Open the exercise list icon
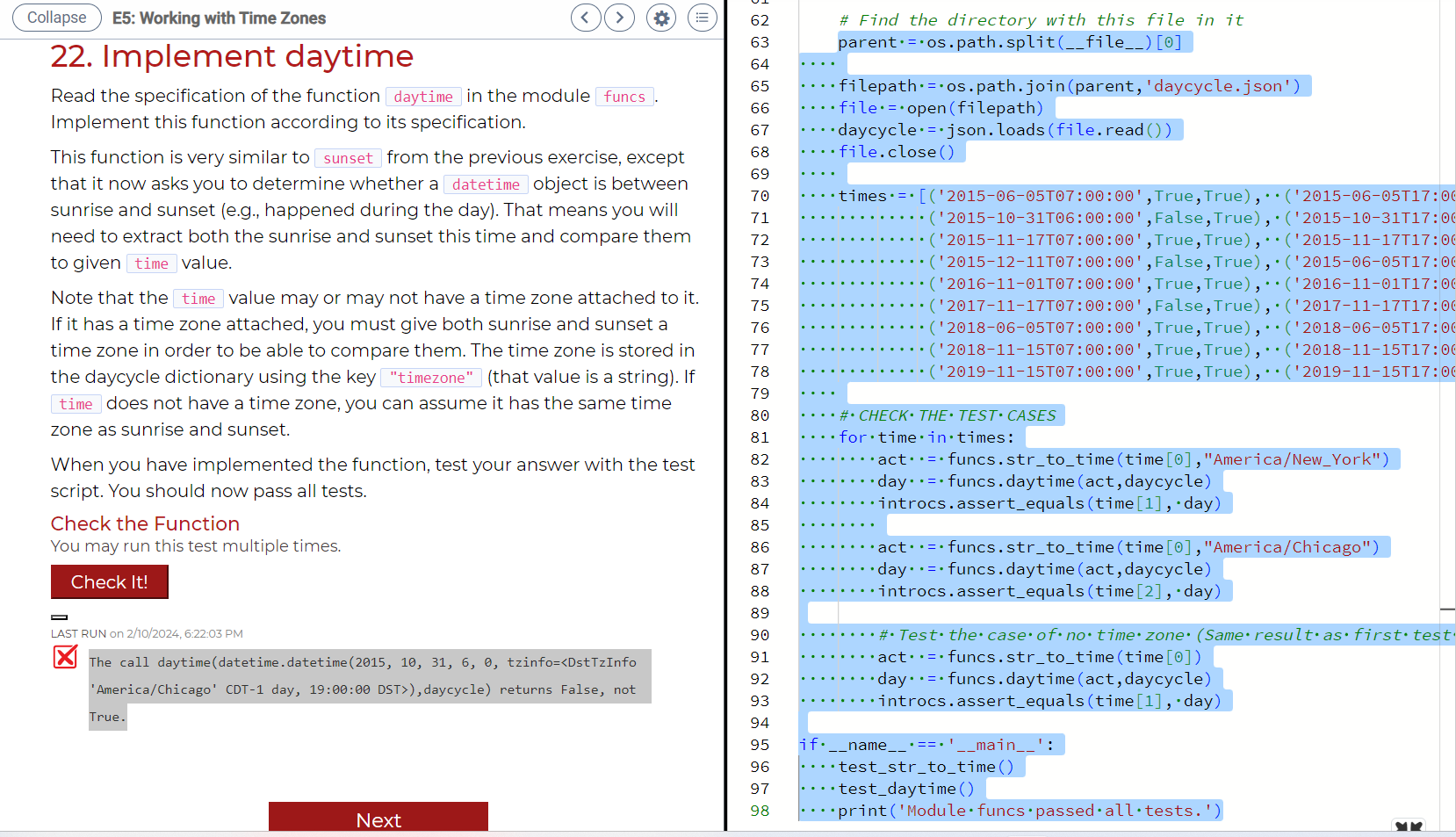1456x837 pixels. pos(703,18)
